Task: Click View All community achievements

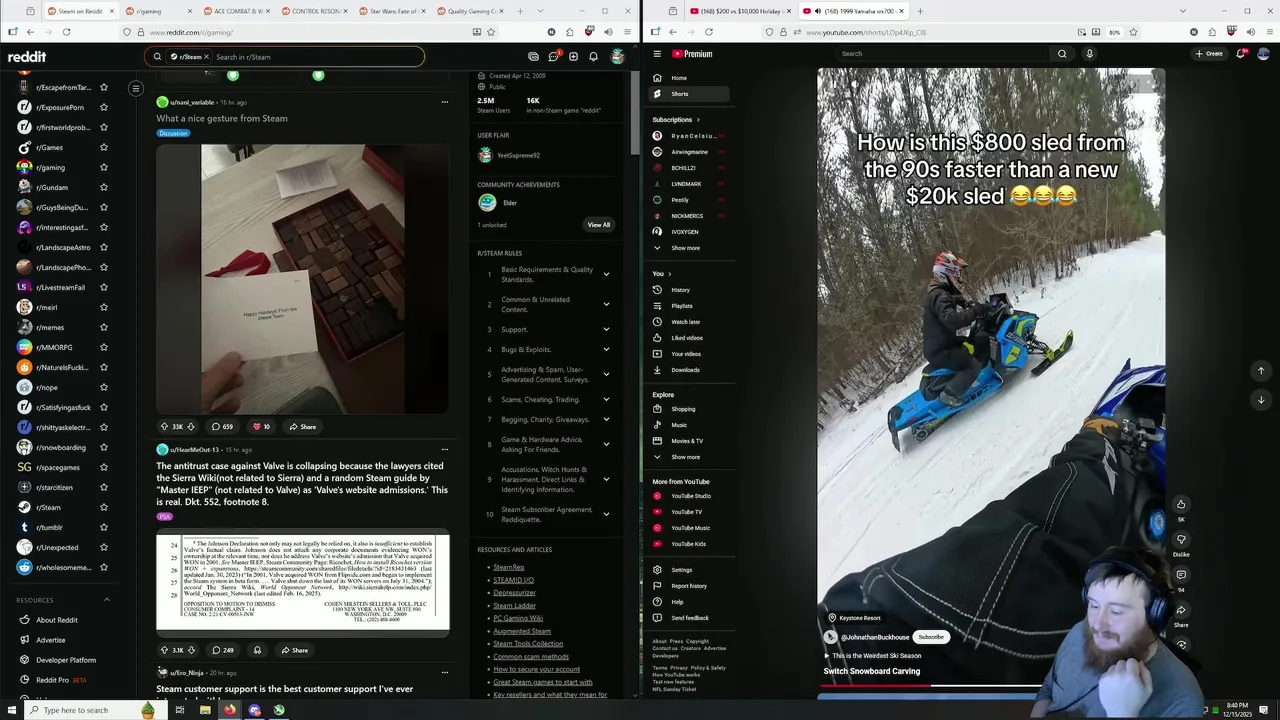Action: tap(599, 225)
